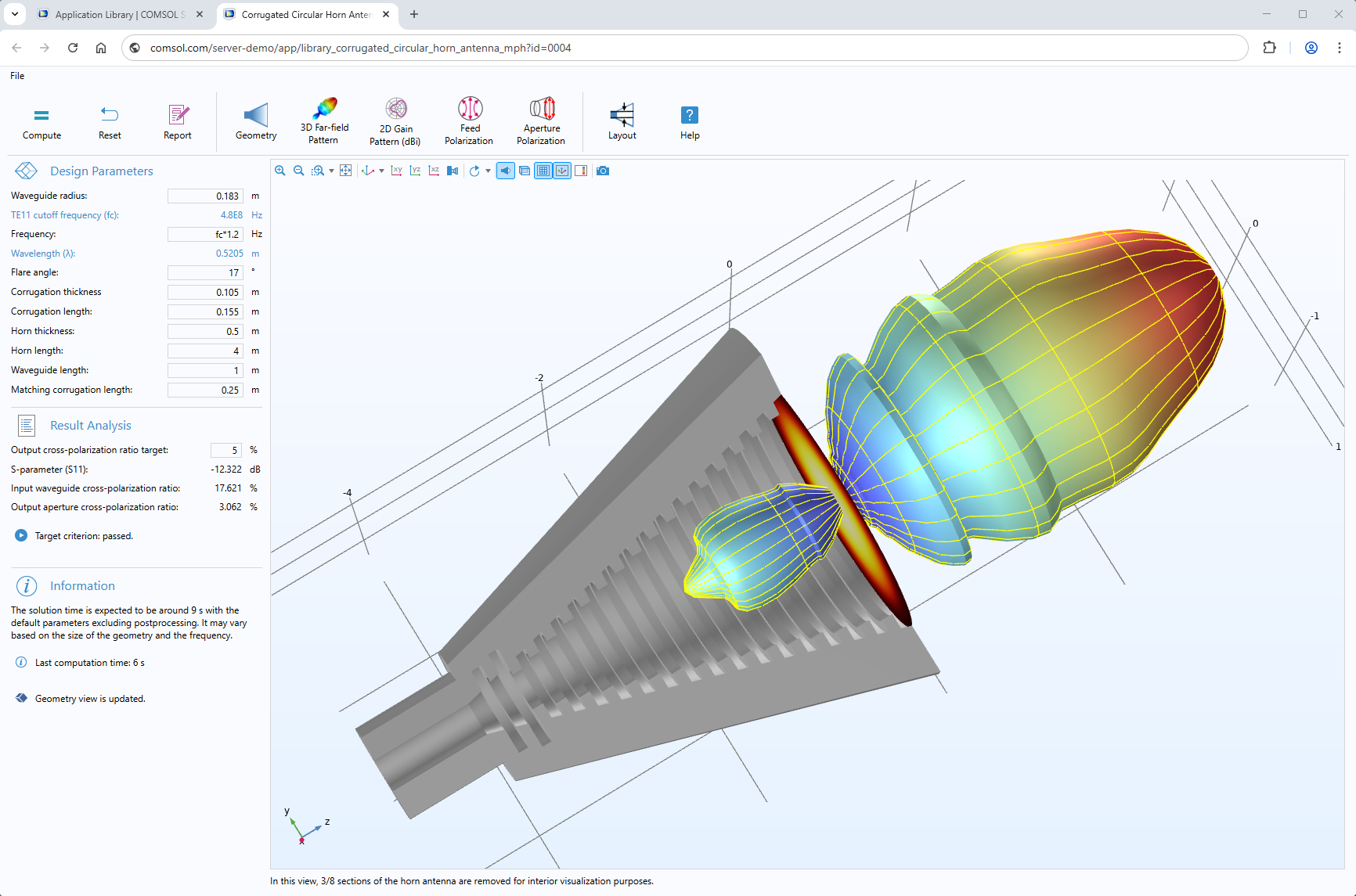Edit the Flare angle value field
Screen dimensions: 1356x896
pyautogui.click(x=205, y=272)
